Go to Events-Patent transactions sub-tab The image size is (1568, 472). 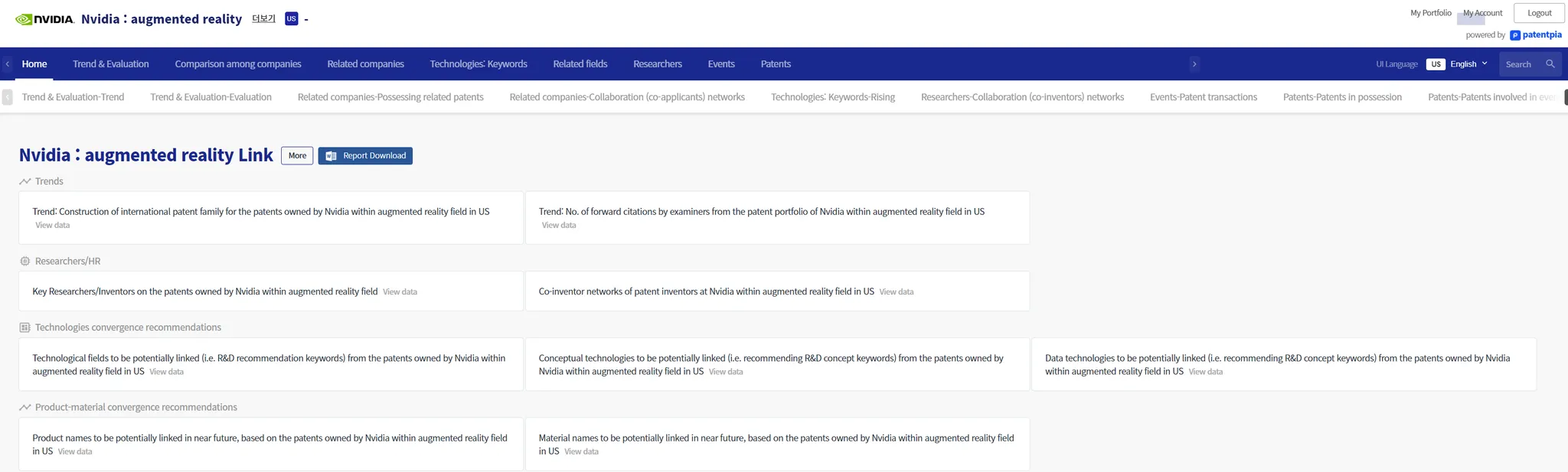coord(1204,97)
